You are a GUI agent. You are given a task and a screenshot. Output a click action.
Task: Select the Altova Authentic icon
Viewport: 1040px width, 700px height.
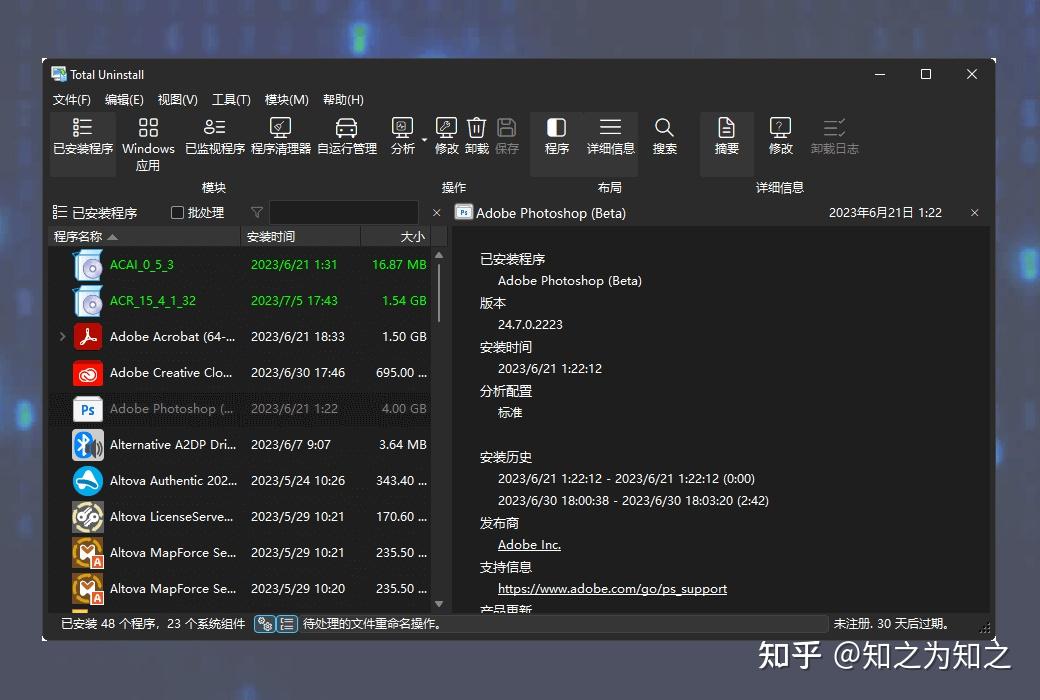point(88,481)
